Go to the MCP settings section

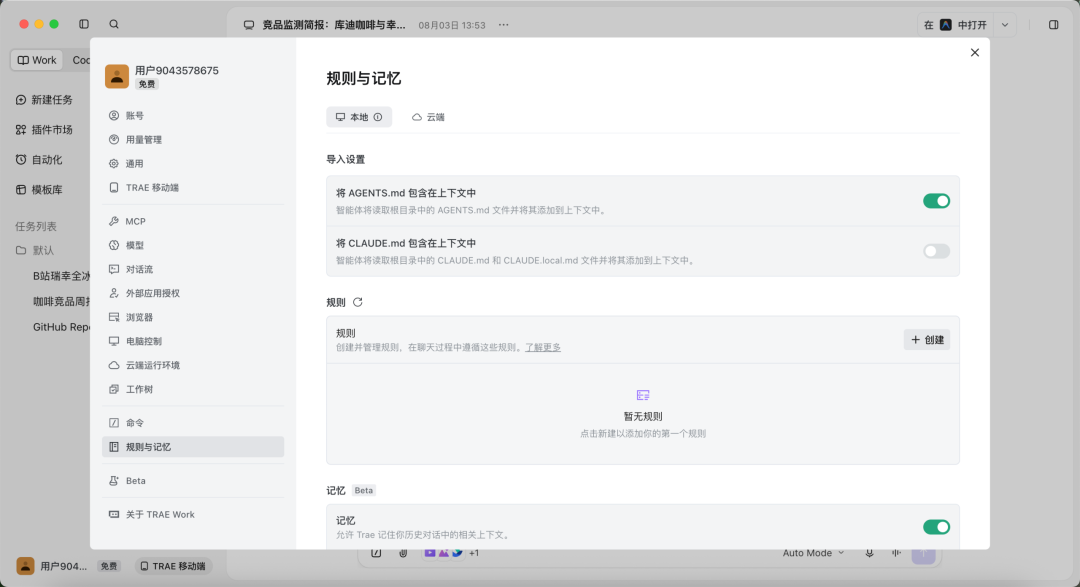click(x=193, y=221)
